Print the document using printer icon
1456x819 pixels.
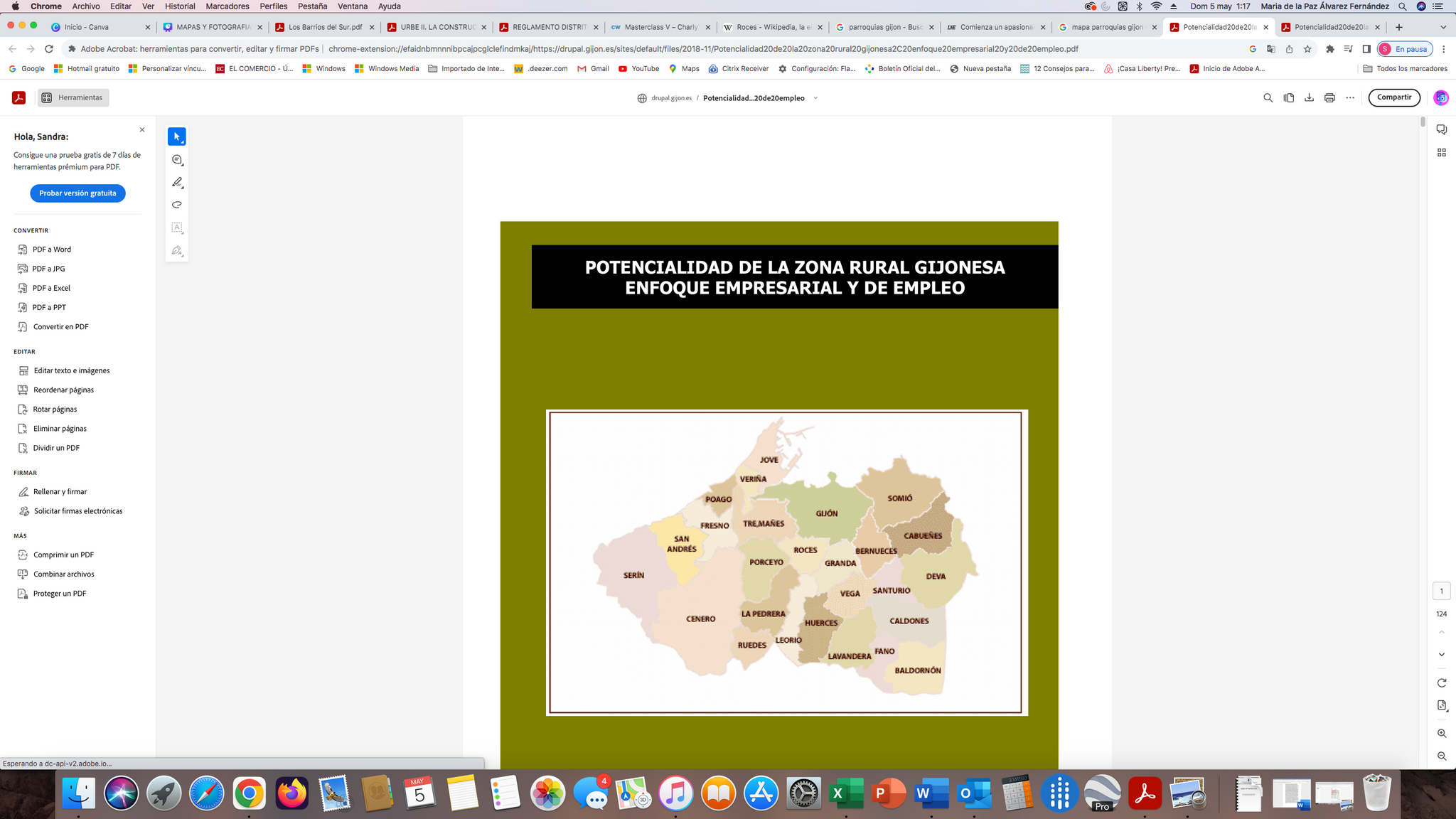click(1329, 98)
